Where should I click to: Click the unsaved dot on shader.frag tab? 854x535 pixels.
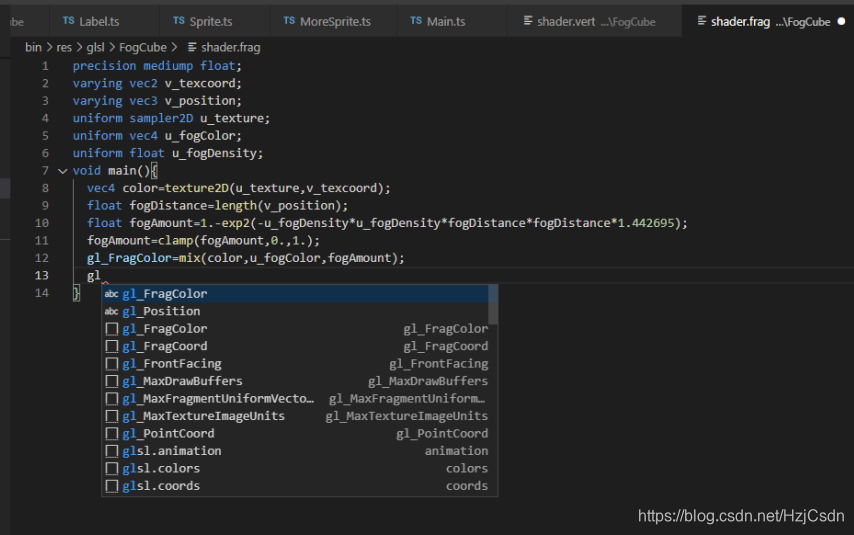click(x=841, y=22)
